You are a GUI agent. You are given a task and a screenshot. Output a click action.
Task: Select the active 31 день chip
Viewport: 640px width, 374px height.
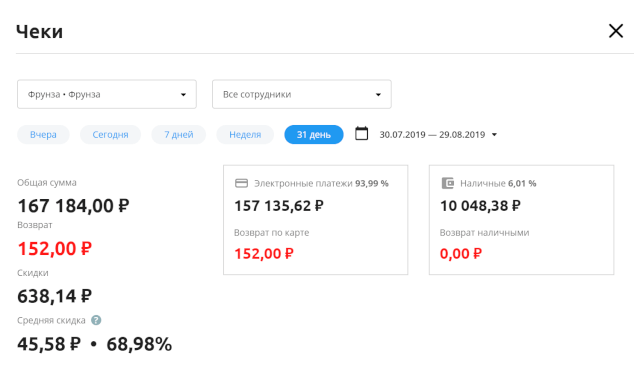pos(313,134)
